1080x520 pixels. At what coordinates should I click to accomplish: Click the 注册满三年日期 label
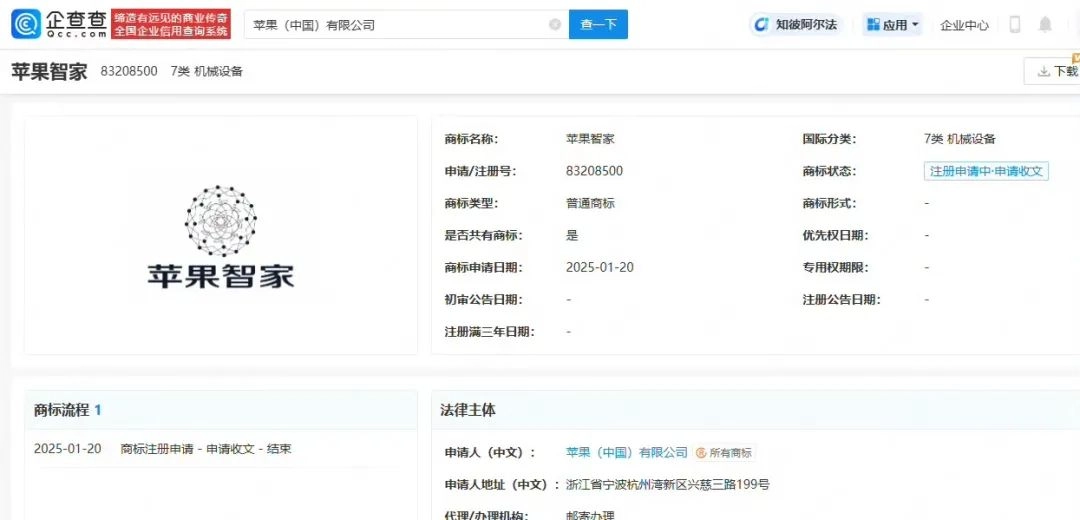coord(489,332)
